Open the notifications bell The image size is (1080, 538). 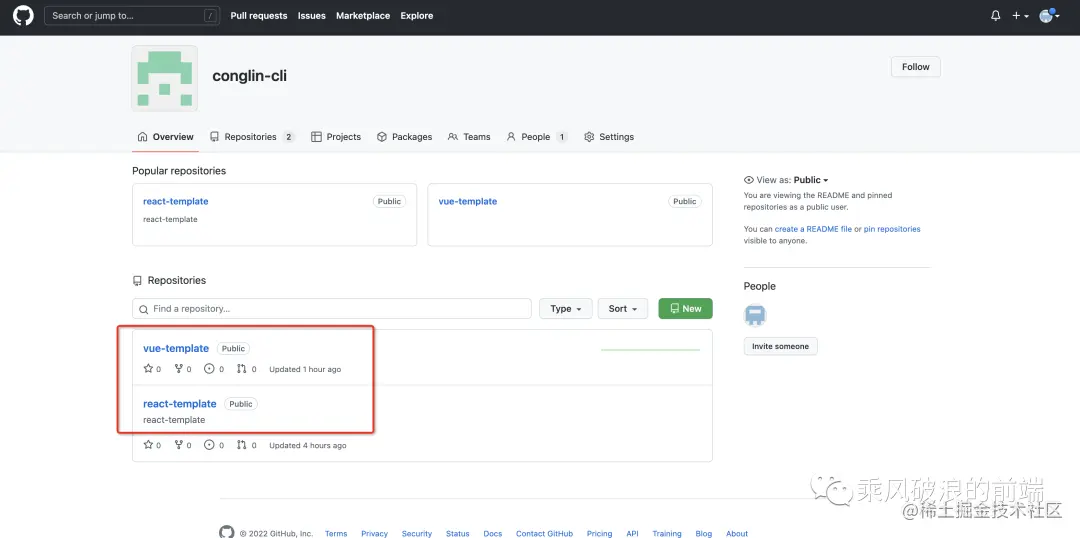(995, 16)
